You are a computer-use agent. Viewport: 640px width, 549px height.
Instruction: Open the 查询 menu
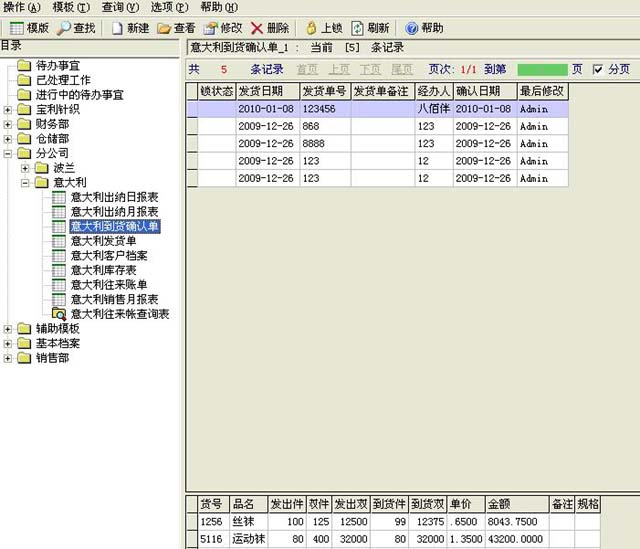coord(119,7)
